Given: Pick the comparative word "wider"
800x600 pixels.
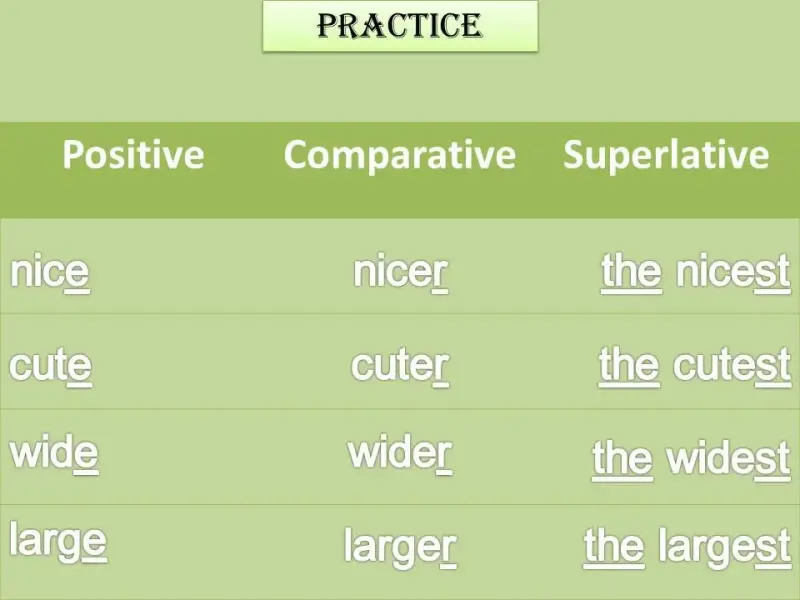Looking at the screenshot, I should [400, 455].
